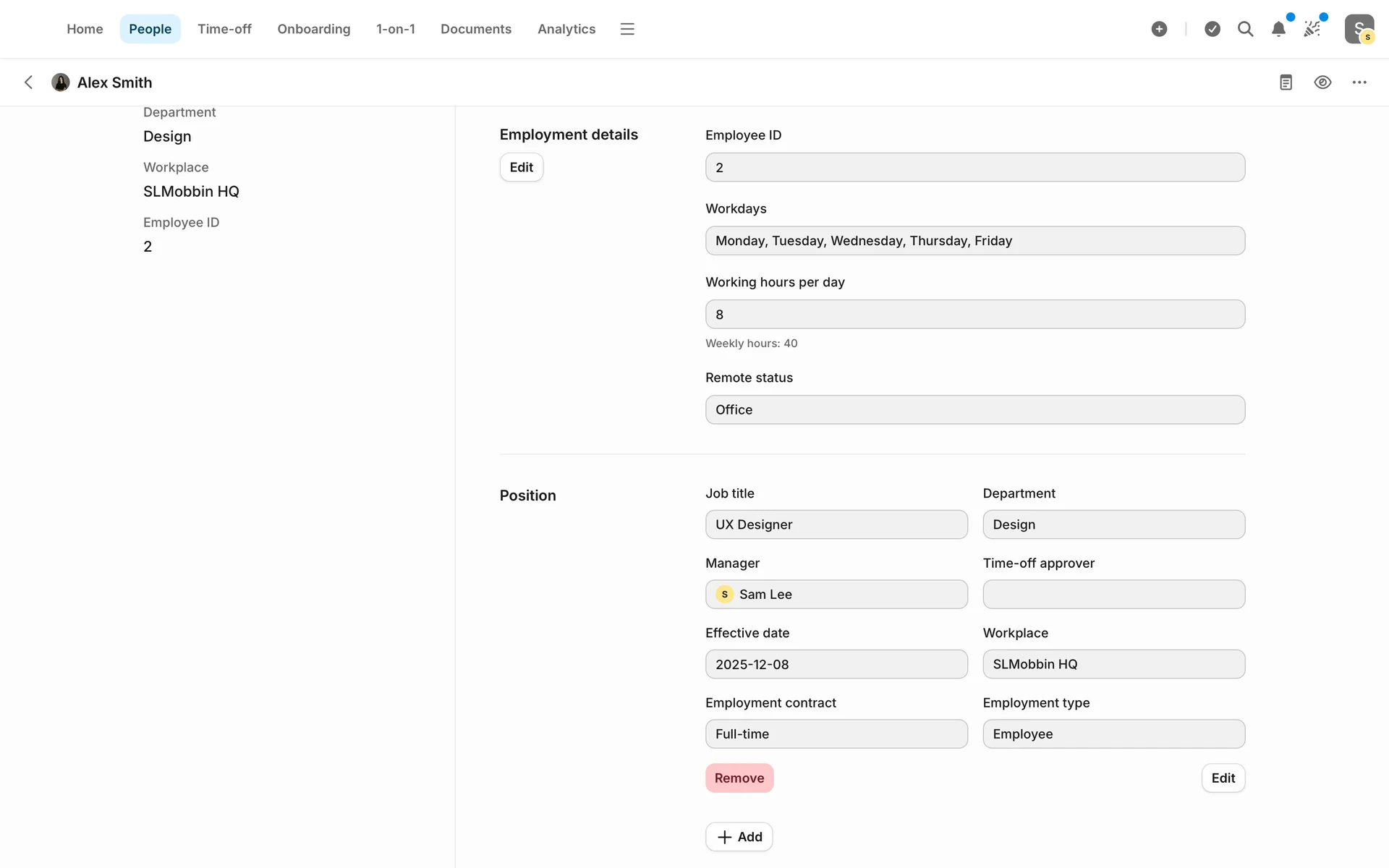The height and width of the screenshot is (868, 1389).
Task: Go back using the left arrow
Action: (x=29, y=82)
